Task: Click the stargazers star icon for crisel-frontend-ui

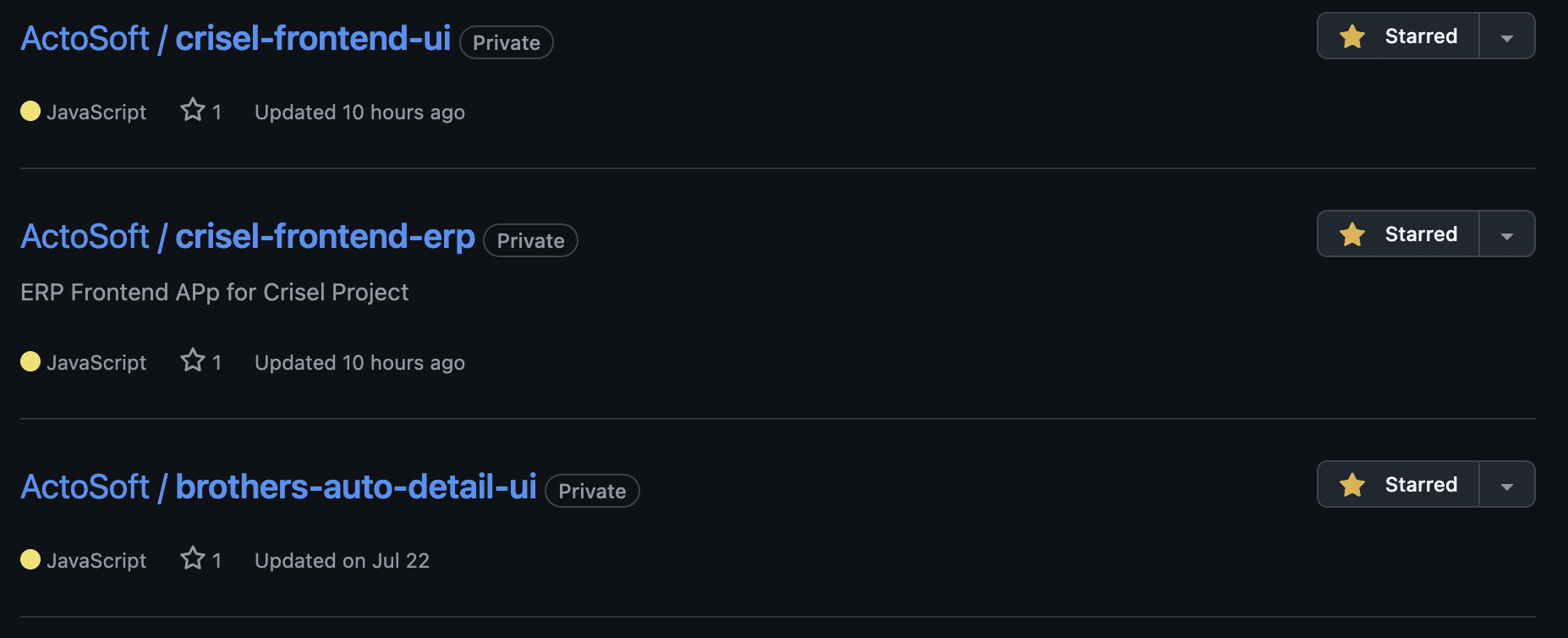Action: pos(193,110)
